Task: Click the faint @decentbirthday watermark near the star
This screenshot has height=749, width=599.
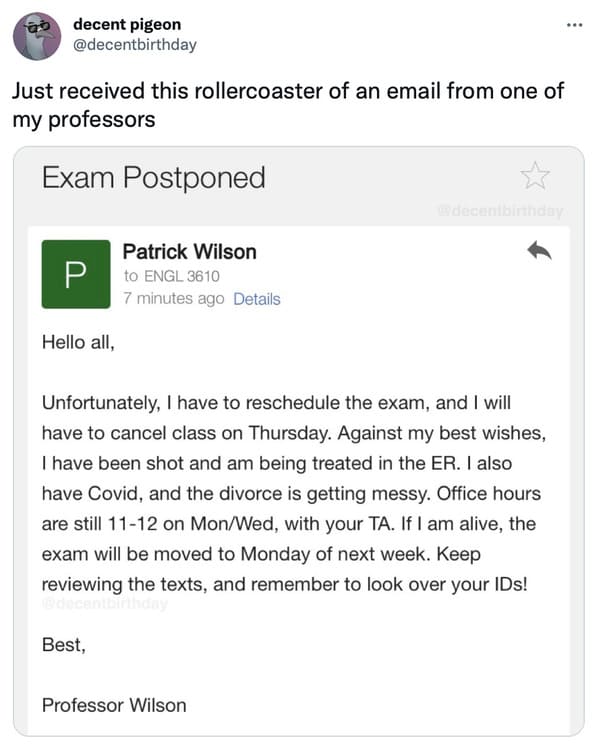Action: pos(500,211)
